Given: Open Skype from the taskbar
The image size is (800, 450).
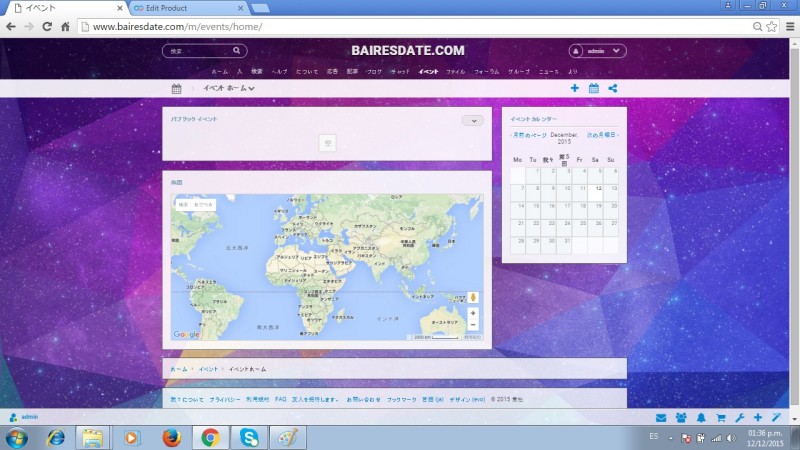Looking at the screenshot, I should pyautogui.click(x=249, y=438).
